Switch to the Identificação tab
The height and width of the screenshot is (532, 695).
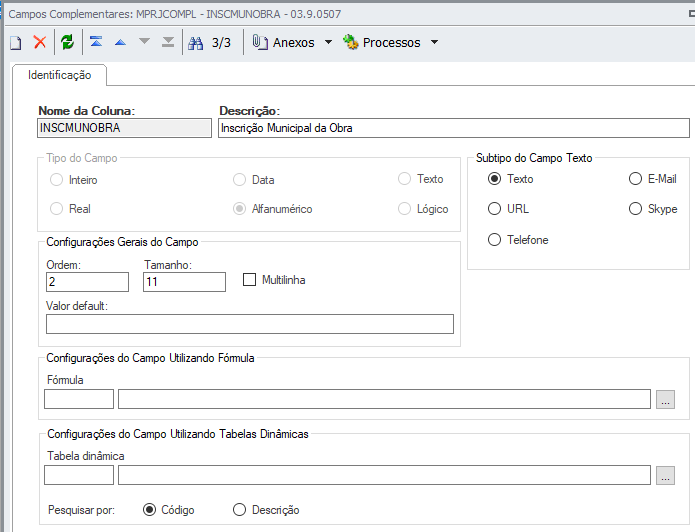[x=60, y=75]
